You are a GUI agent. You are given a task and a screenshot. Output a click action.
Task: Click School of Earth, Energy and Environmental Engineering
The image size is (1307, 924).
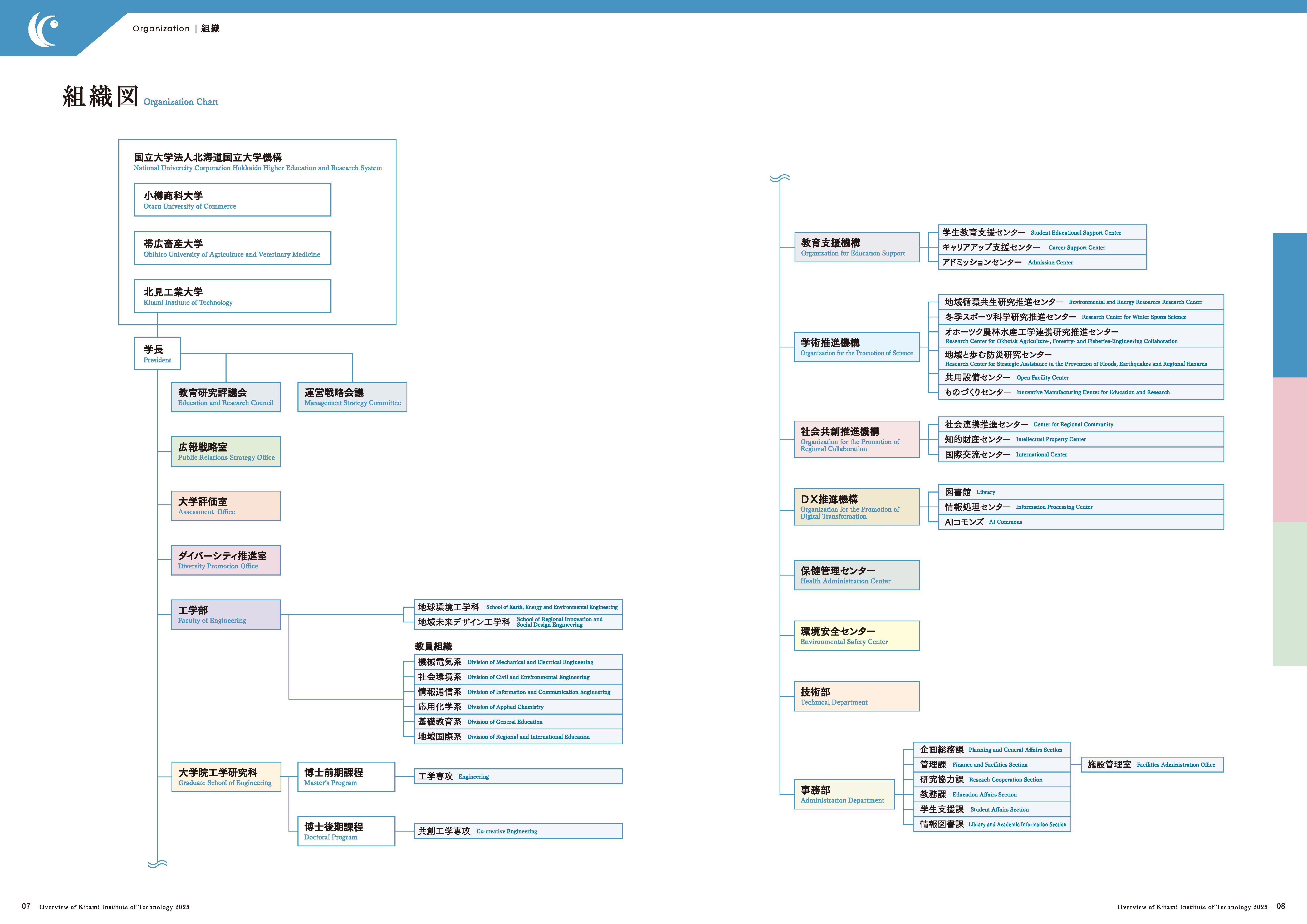click(x=518, y=607)
